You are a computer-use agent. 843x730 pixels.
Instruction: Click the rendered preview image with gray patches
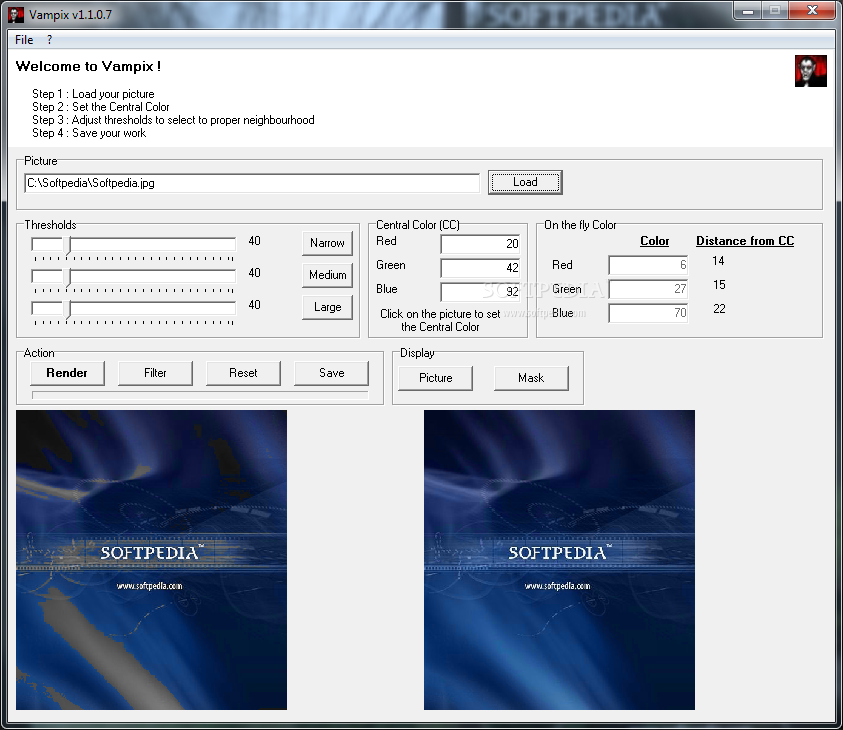(152, 560)
